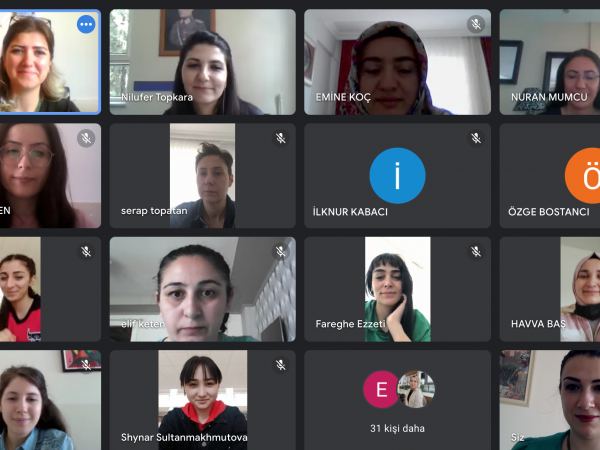Click the 'Siz' self-view video tile

[x=550, y=400]
